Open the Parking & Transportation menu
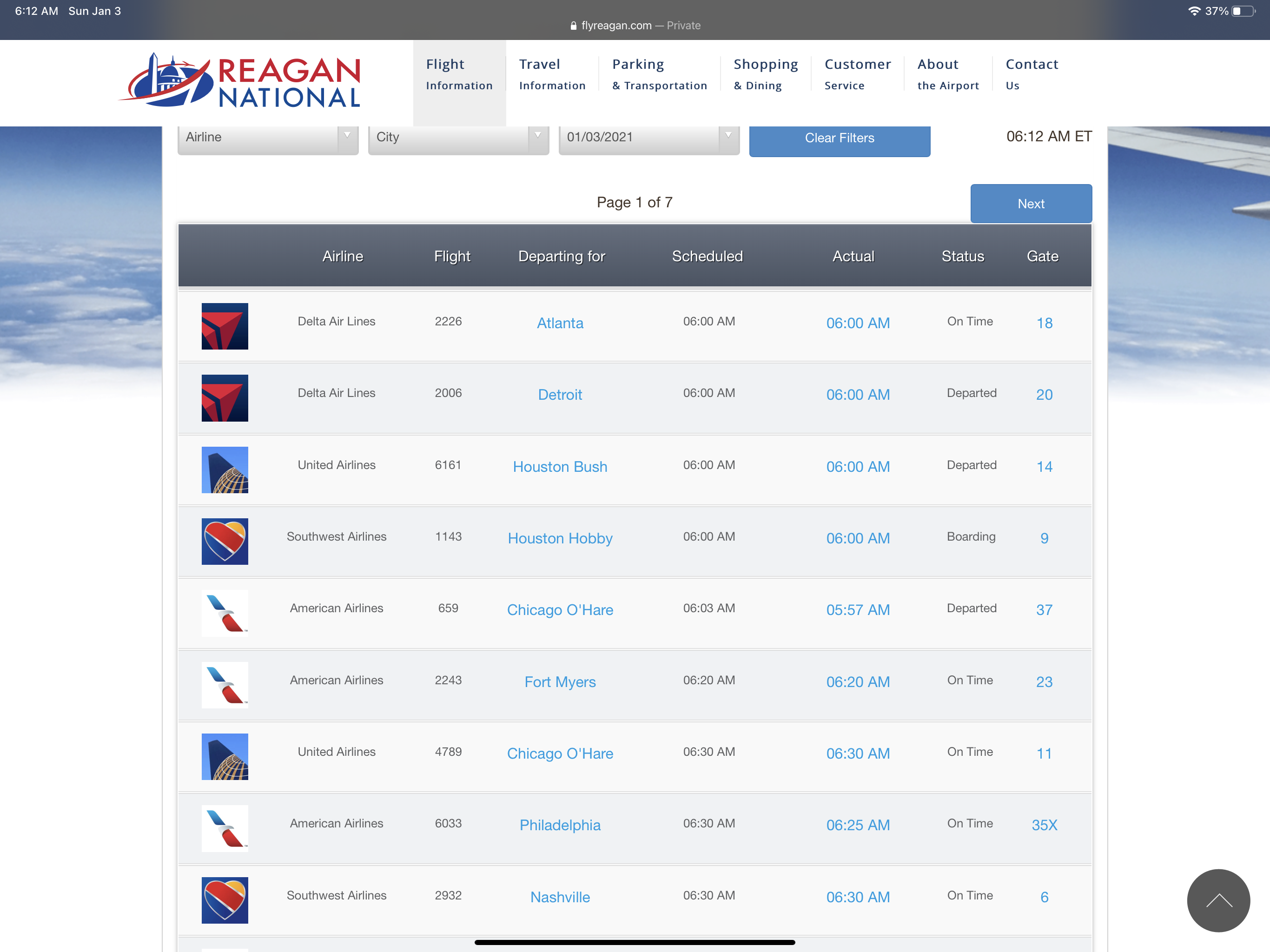 point(660,75)
